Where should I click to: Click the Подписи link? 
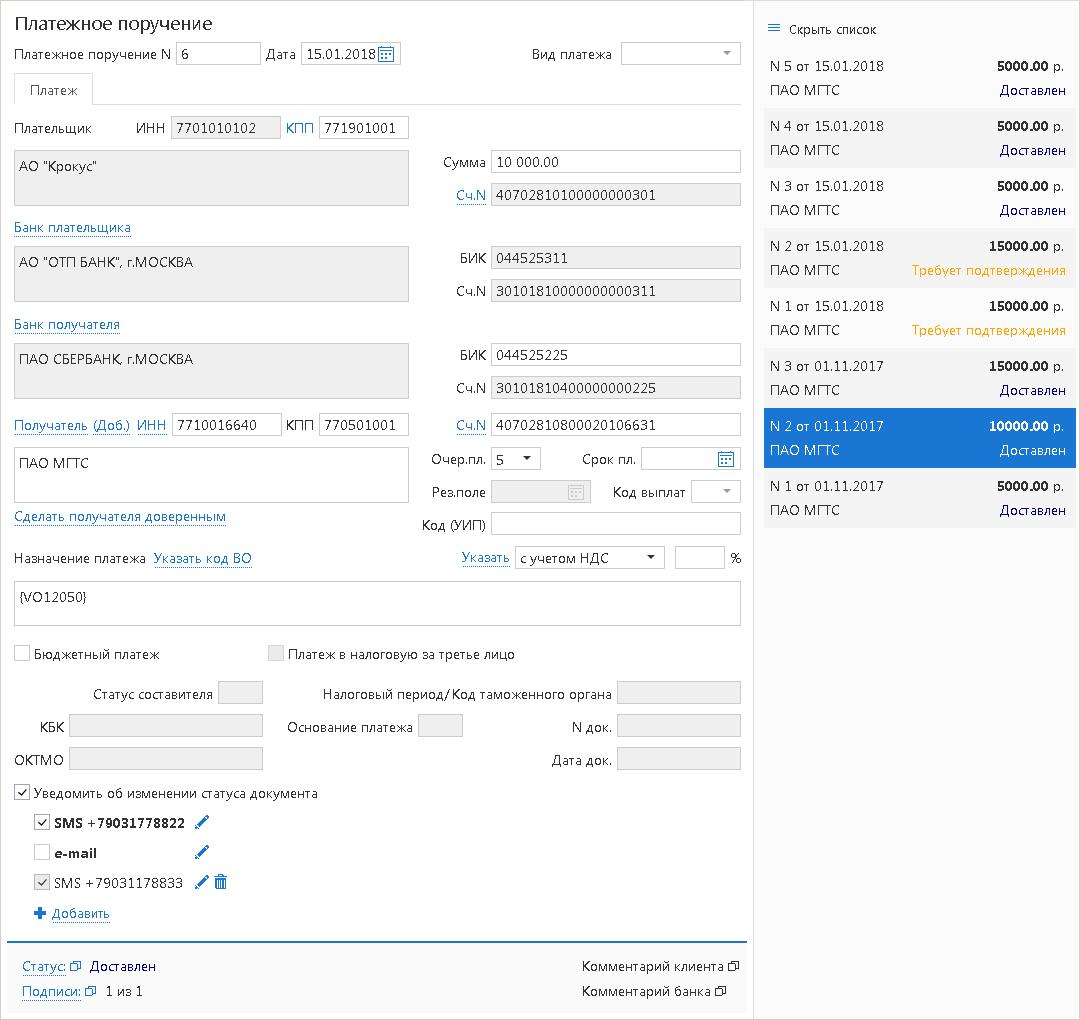52,992
